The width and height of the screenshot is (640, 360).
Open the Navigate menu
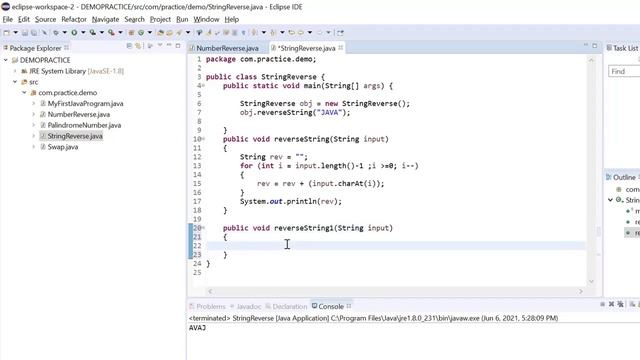tap(105, 19)
